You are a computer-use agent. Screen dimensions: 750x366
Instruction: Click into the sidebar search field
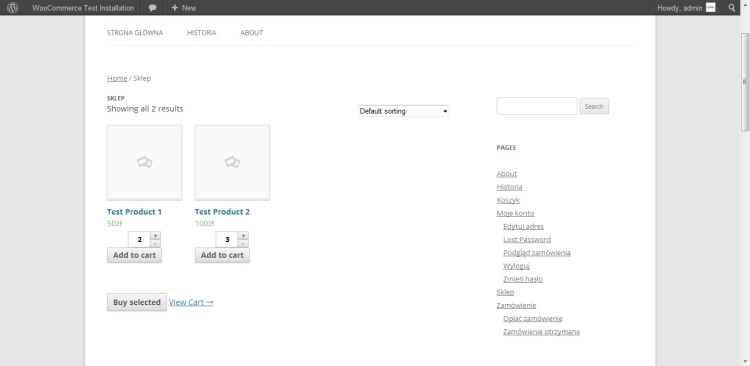537,106
